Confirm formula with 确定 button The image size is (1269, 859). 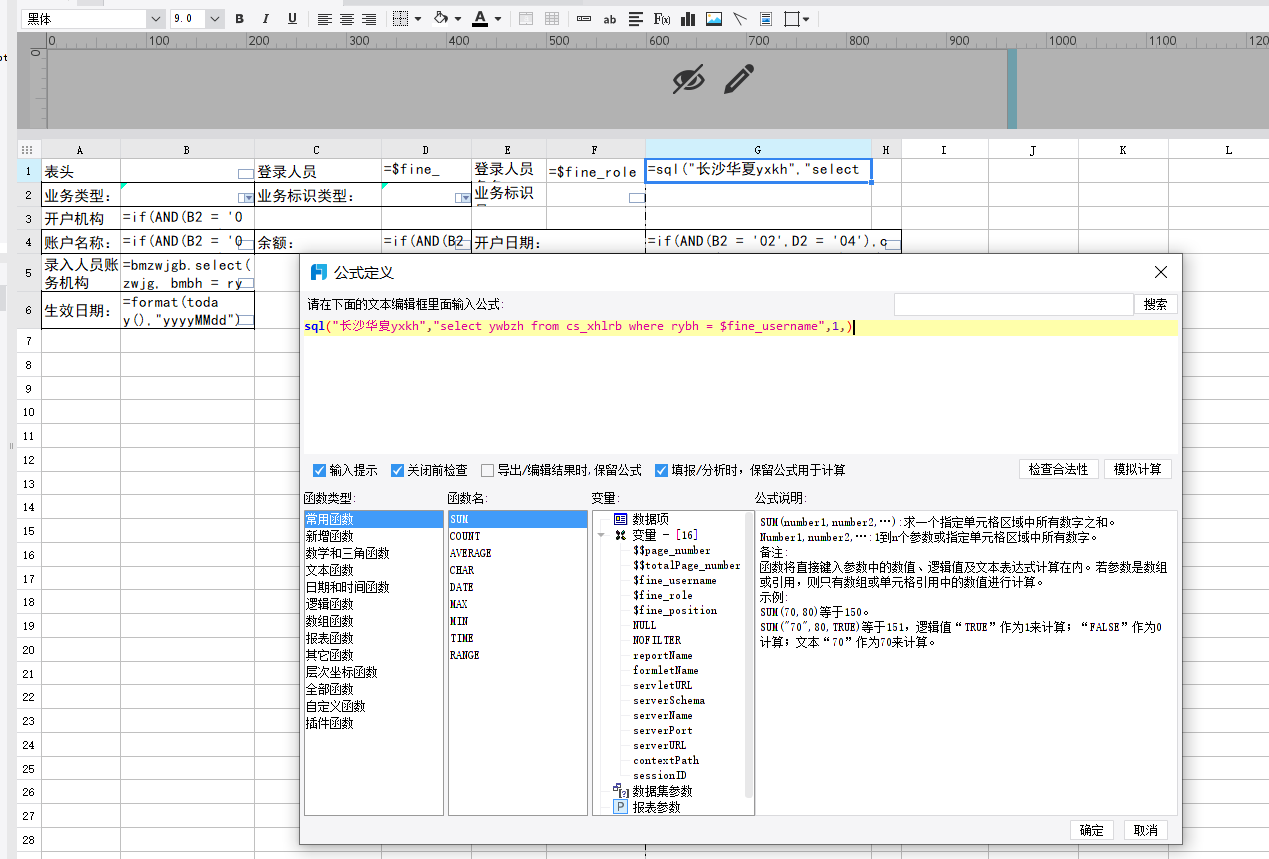(x=1092, y=830)
